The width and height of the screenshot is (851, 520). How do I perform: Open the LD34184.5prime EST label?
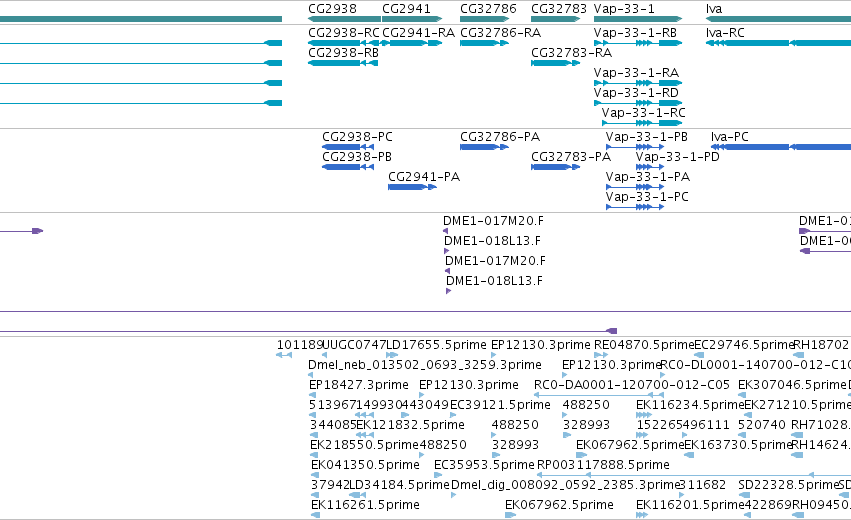click(x=399, y=485)
